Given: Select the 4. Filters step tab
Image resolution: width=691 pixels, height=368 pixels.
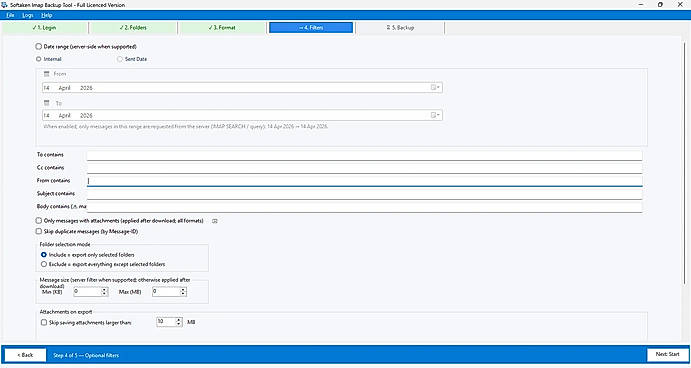Looking at the screenshot, I should 311,28.
